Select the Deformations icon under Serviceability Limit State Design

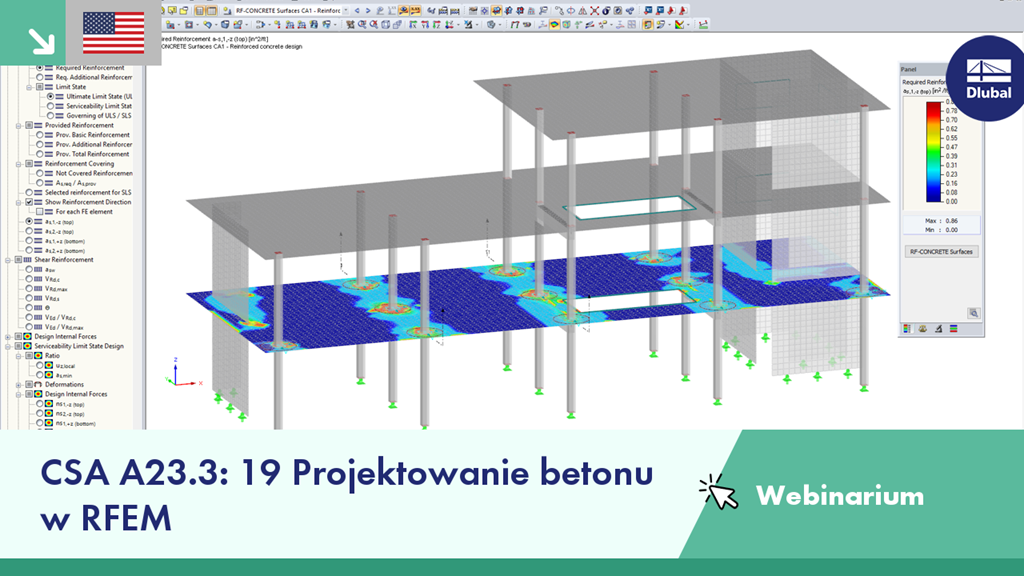pos(36,384)
